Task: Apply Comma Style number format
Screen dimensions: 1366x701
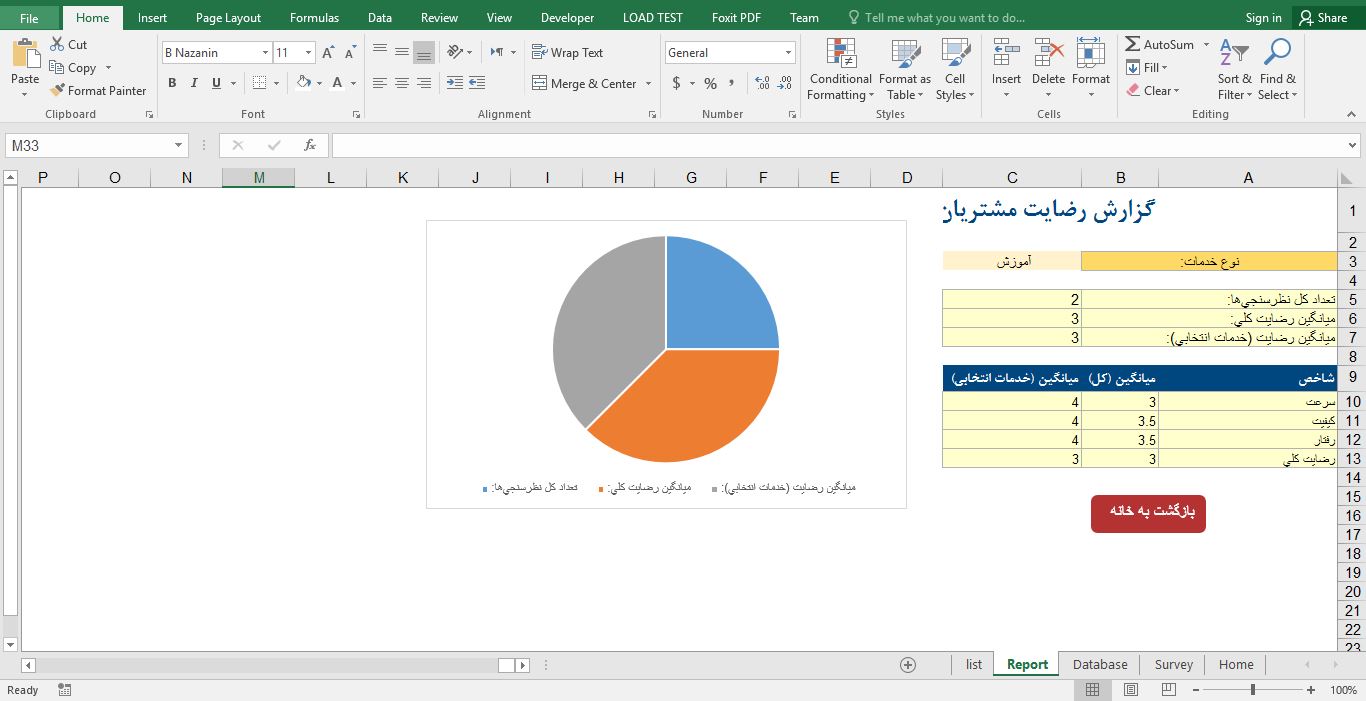Action: (x=732, y=83)
